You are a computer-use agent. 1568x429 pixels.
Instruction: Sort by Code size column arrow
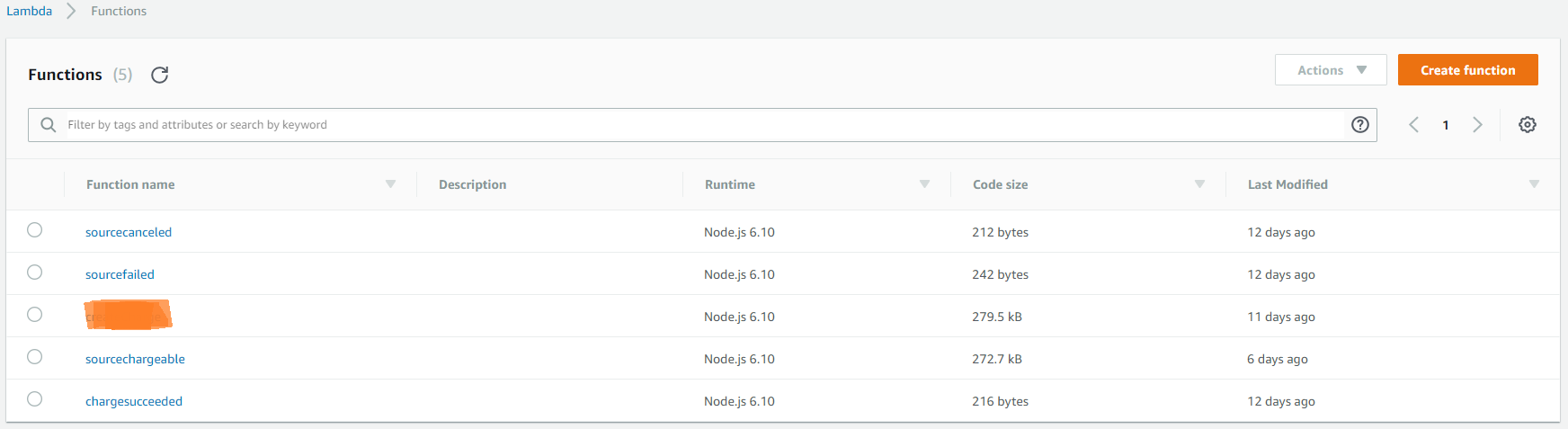pyautogui.click(x=1199, y=184)
